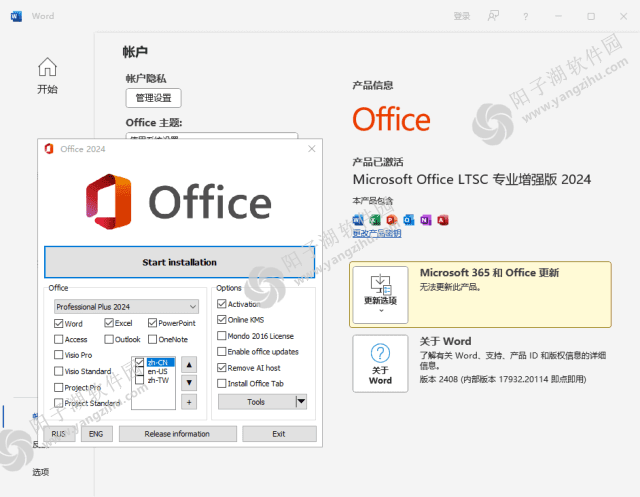Select zh-CN row in language list
This screenshot has width=640, height=497.
[x=161, y=362]
